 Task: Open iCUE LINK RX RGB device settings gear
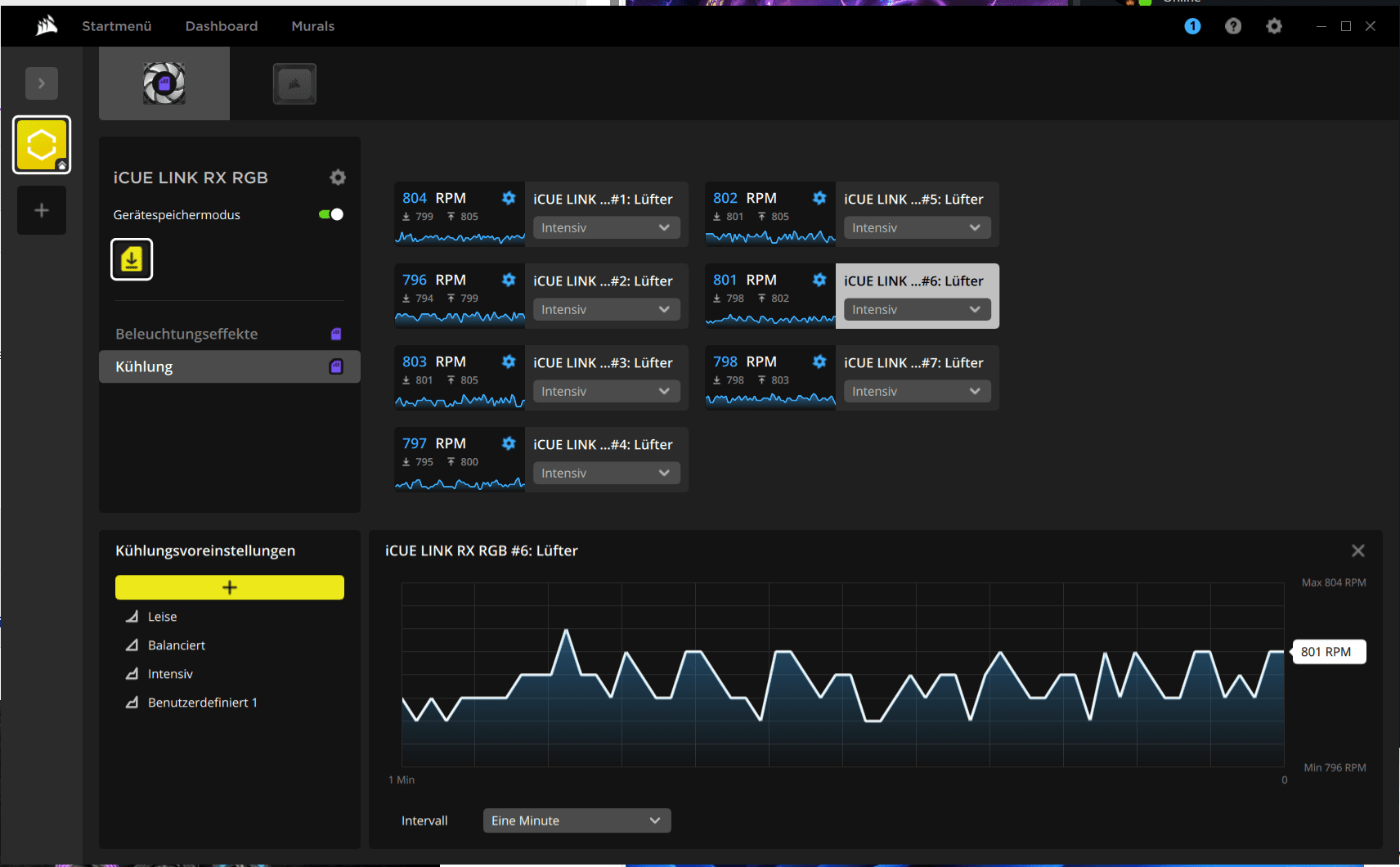338,177
